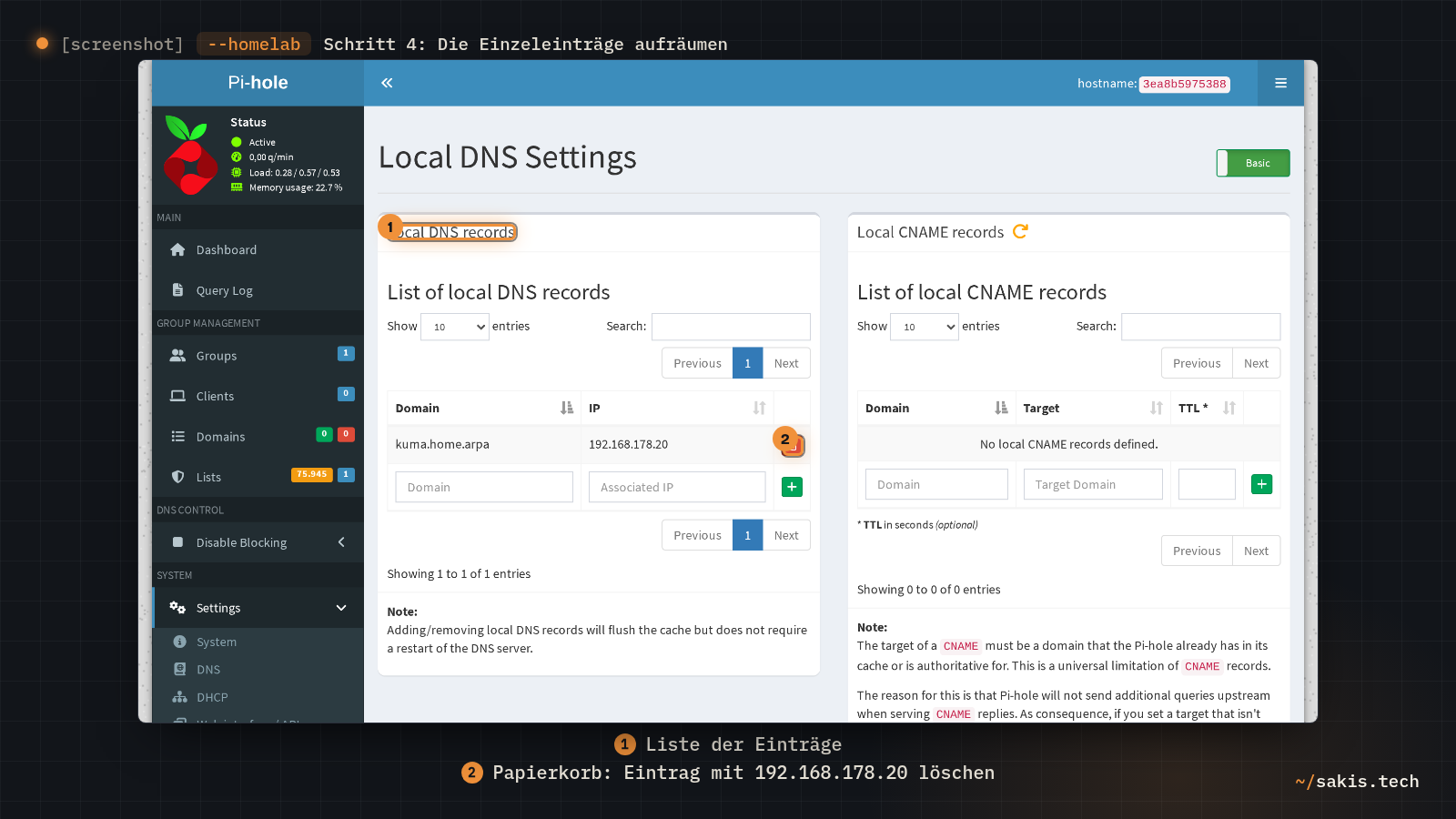This screenshot has height=819, width=1456.
Task: Click the Pi-hole raspberry logo
Action: pos(190,155)
